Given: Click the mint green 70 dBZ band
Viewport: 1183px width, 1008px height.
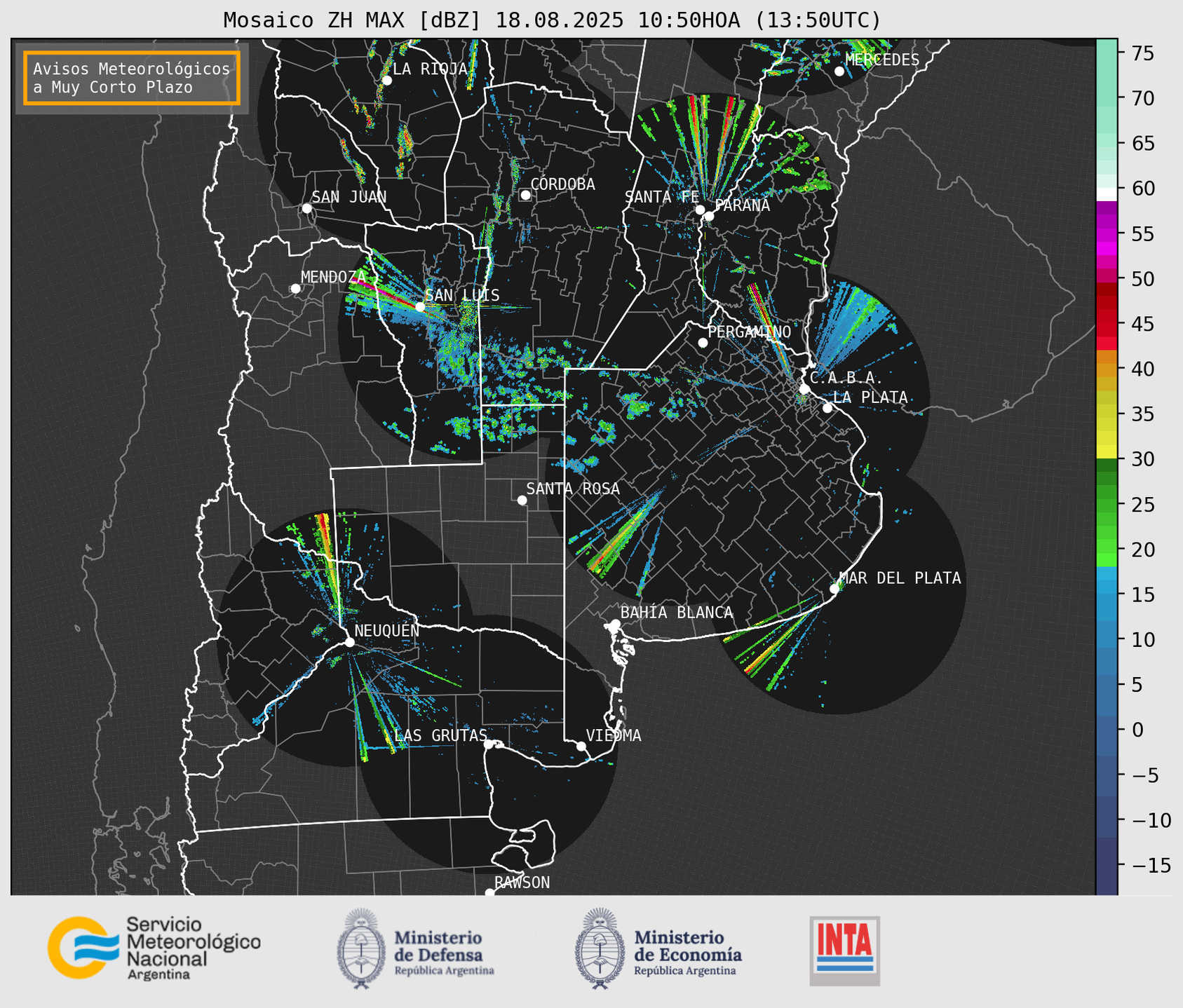Looking at the screenshot, I should coord(1107,98).
